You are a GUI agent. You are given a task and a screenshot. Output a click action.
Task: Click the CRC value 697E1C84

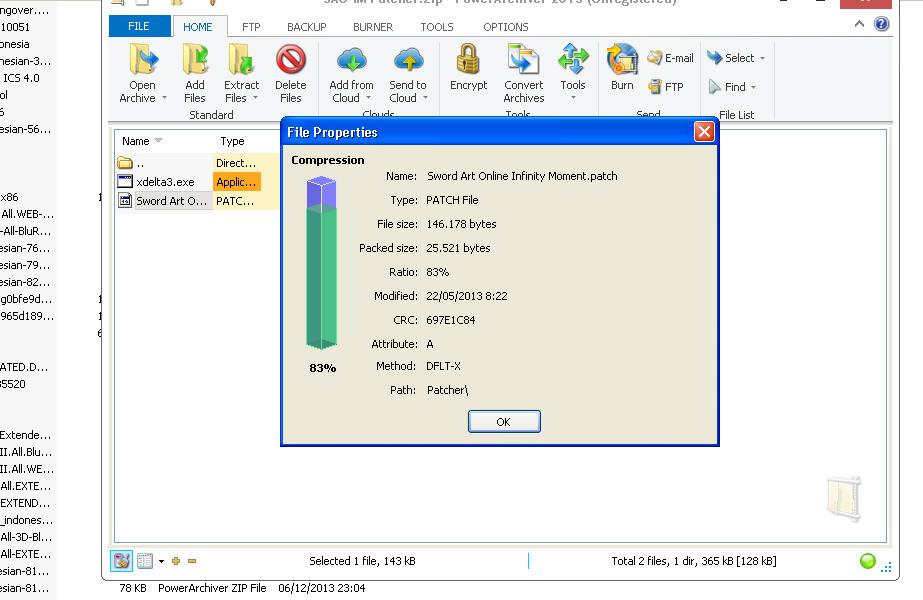(451, 320)
